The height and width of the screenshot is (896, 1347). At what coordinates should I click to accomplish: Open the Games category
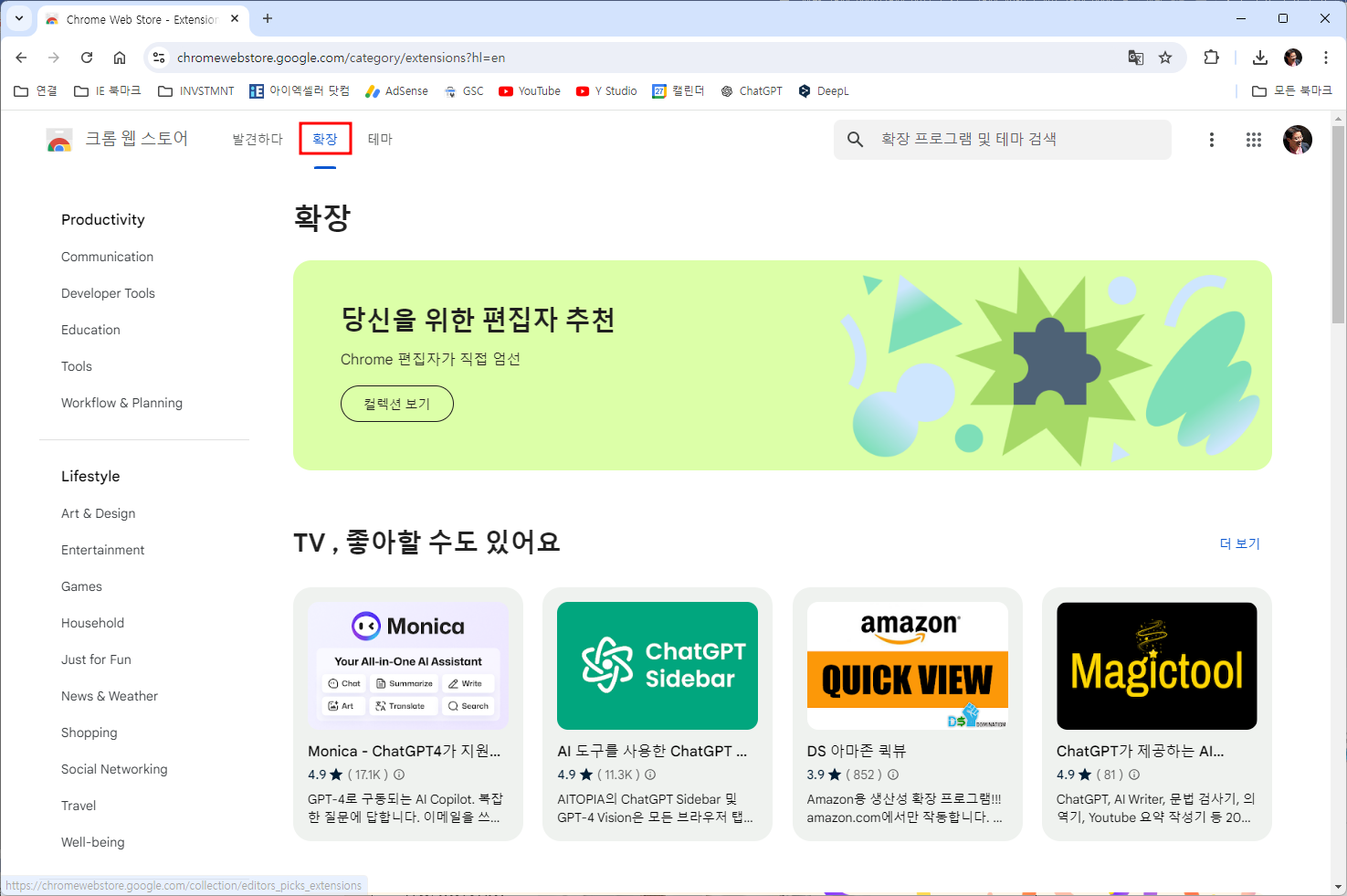point(81,586)
